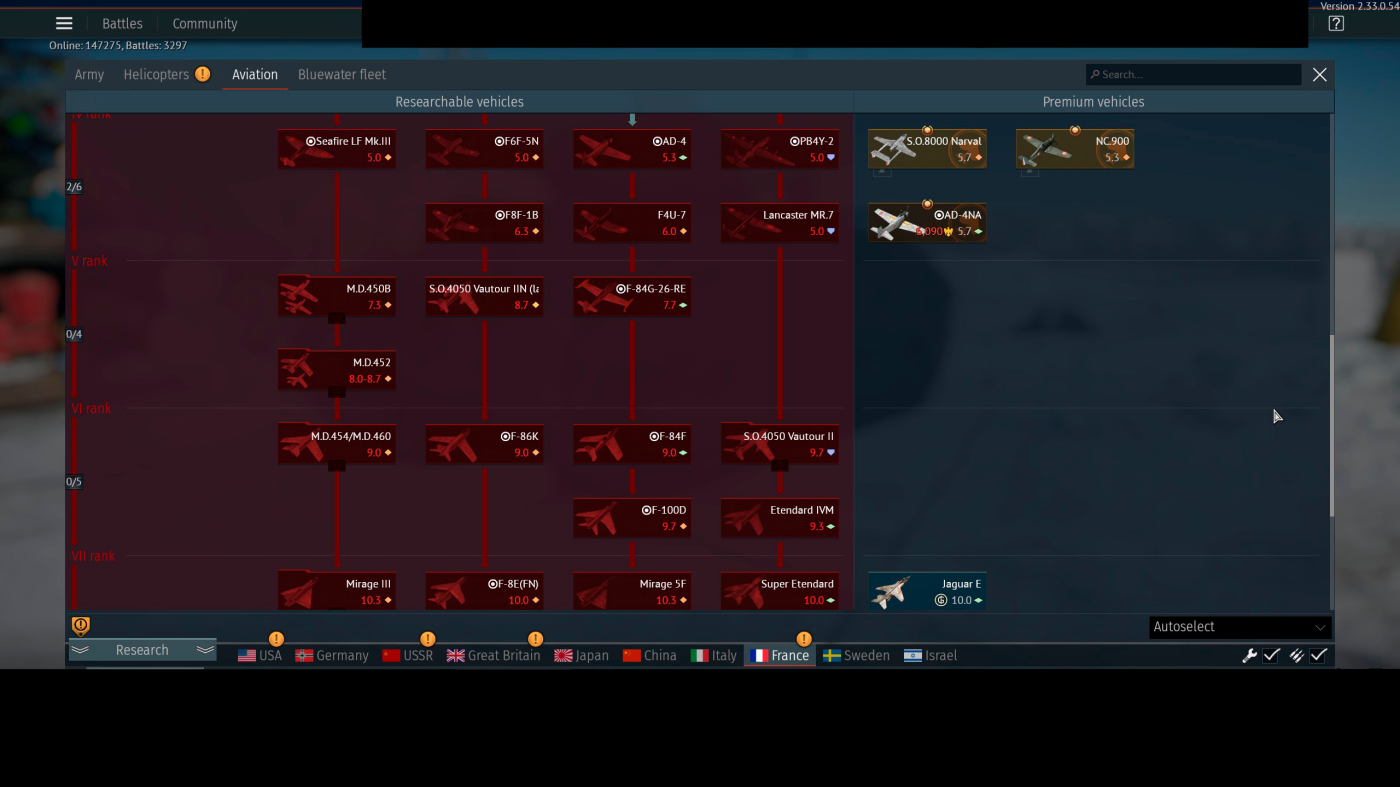Select the F-8E(FN) jet card
The height and width of the screenshot is (787, 1400).
[485, 591]
